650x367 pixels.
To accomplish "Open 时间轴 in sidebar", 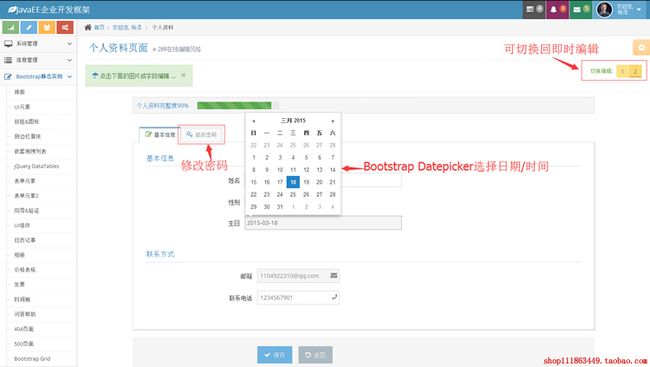I will [22, 299].
